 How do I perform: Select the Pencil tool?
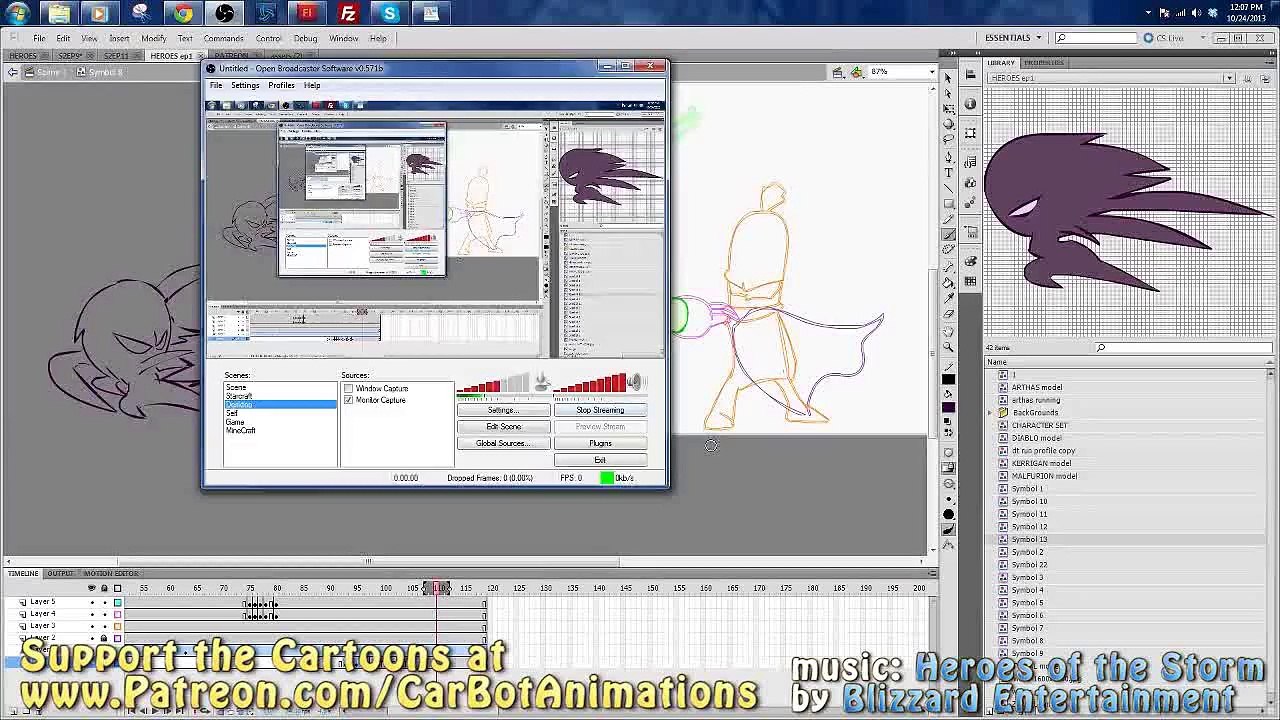(x=949, y=220)
